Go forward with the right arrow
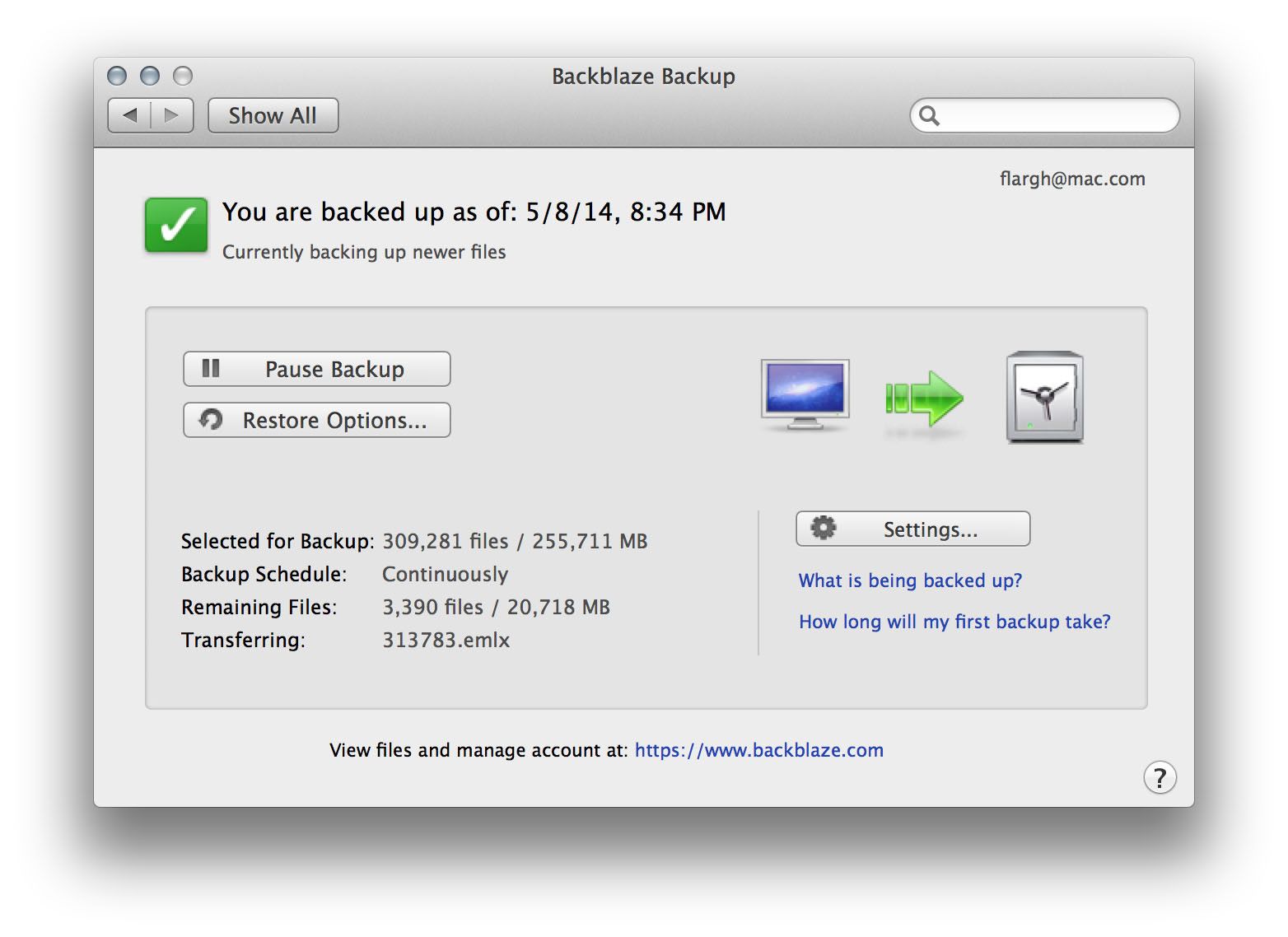Image resolution: width=1288 pixels, height=937 pixels. click(x=172, y=115)
